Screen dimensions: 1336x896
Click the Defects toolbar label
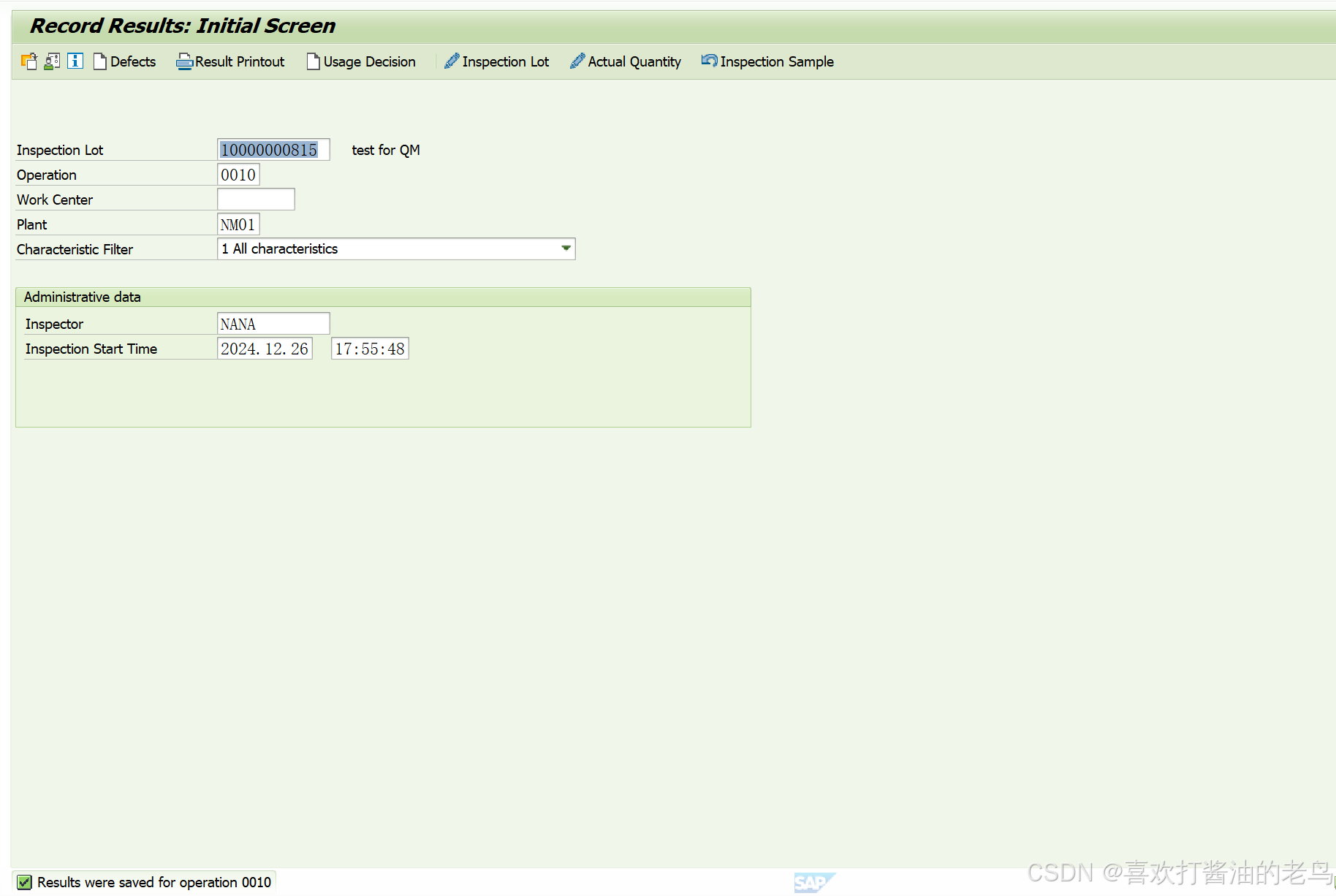coord(133,61)
